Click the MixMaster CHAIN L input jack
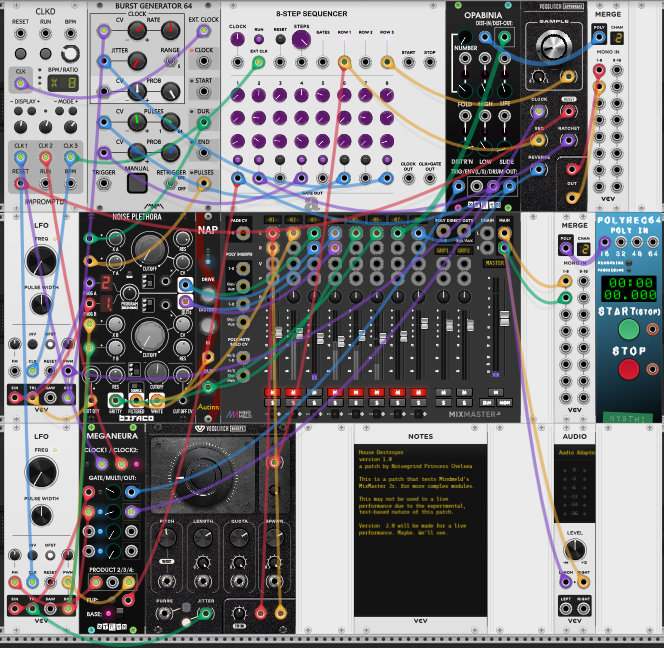 click(487, 233)
